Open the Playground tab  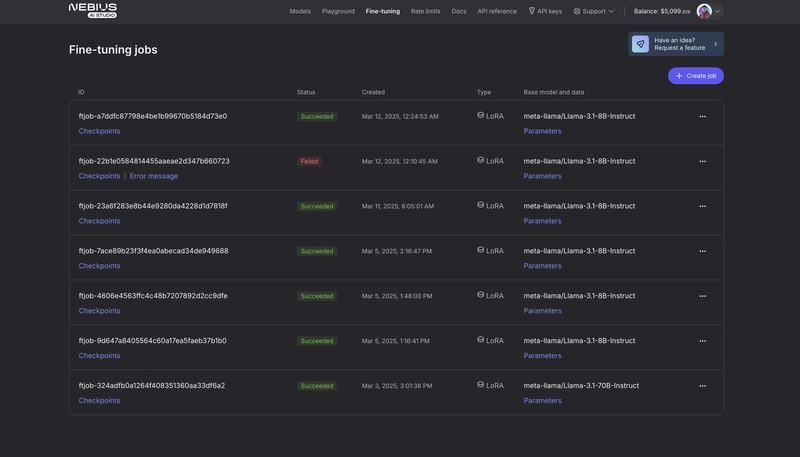click(338, 11)
